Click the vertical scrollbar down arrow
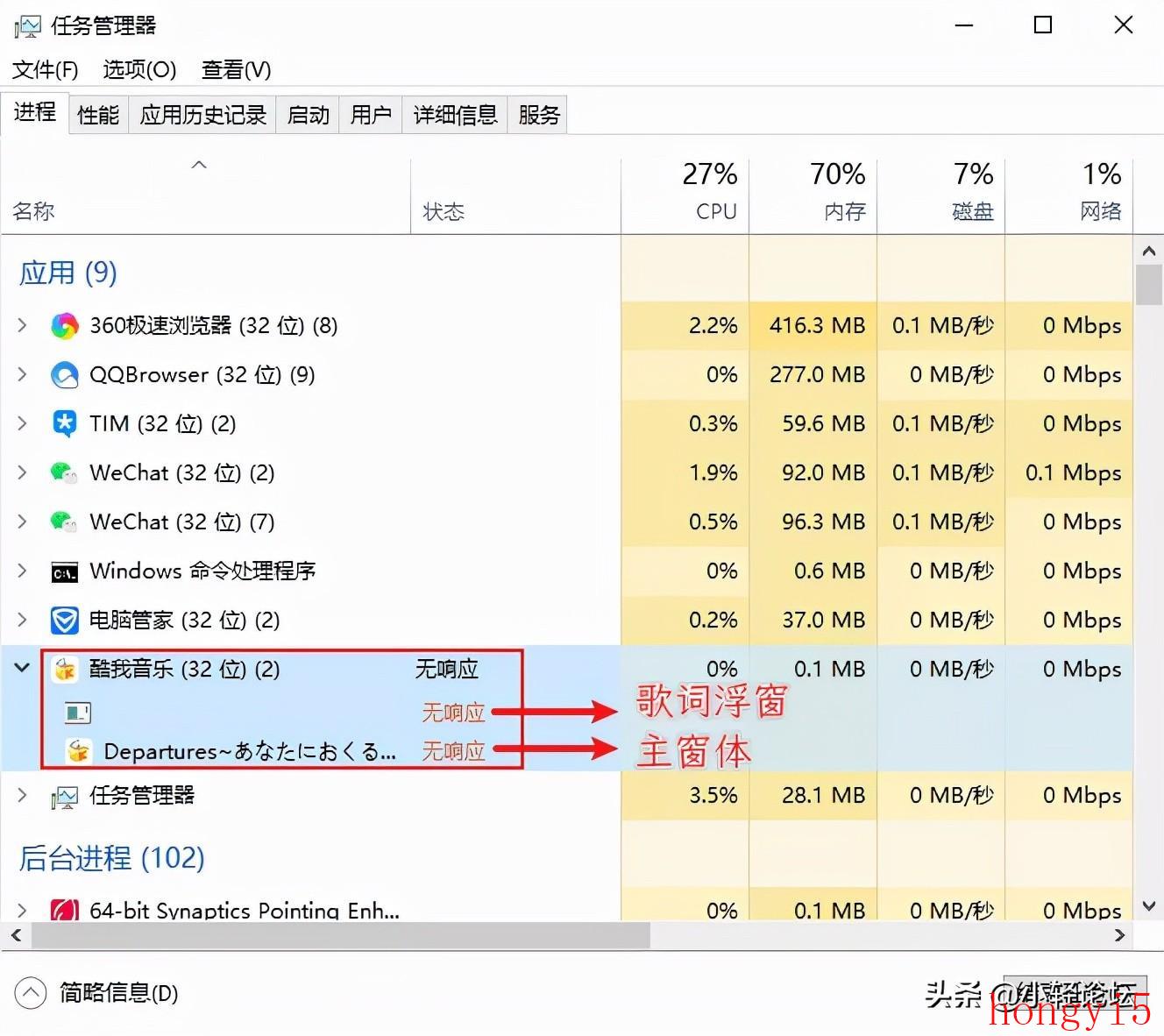The height and width of the screenshot is (1036, 1164). pos(1148,906)
